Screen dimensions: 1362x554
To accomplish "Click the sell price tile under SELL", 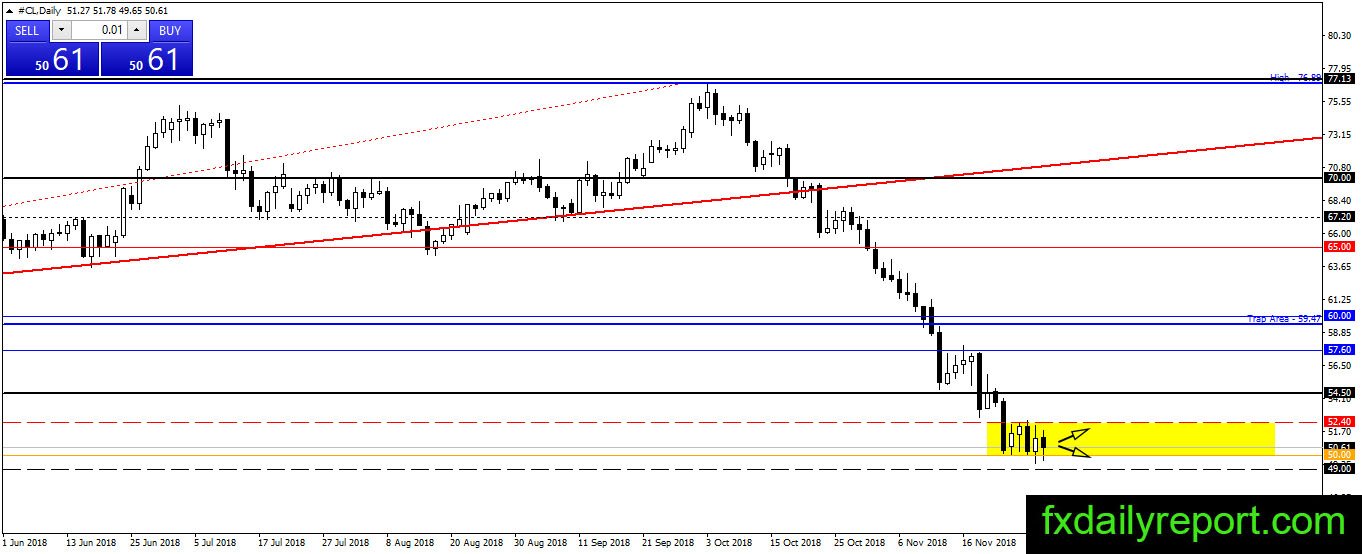I will point(52,59).
